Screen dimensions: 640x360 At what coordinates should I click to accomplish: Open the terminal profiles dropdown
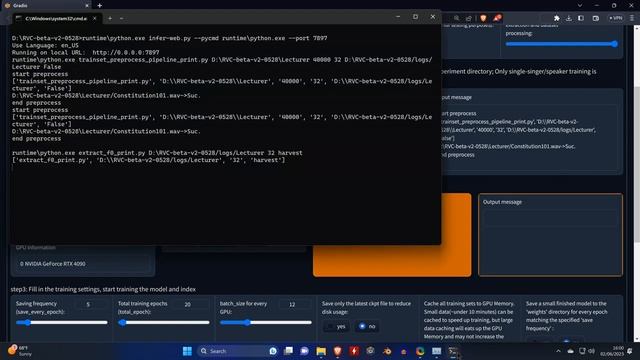(122, 18)
